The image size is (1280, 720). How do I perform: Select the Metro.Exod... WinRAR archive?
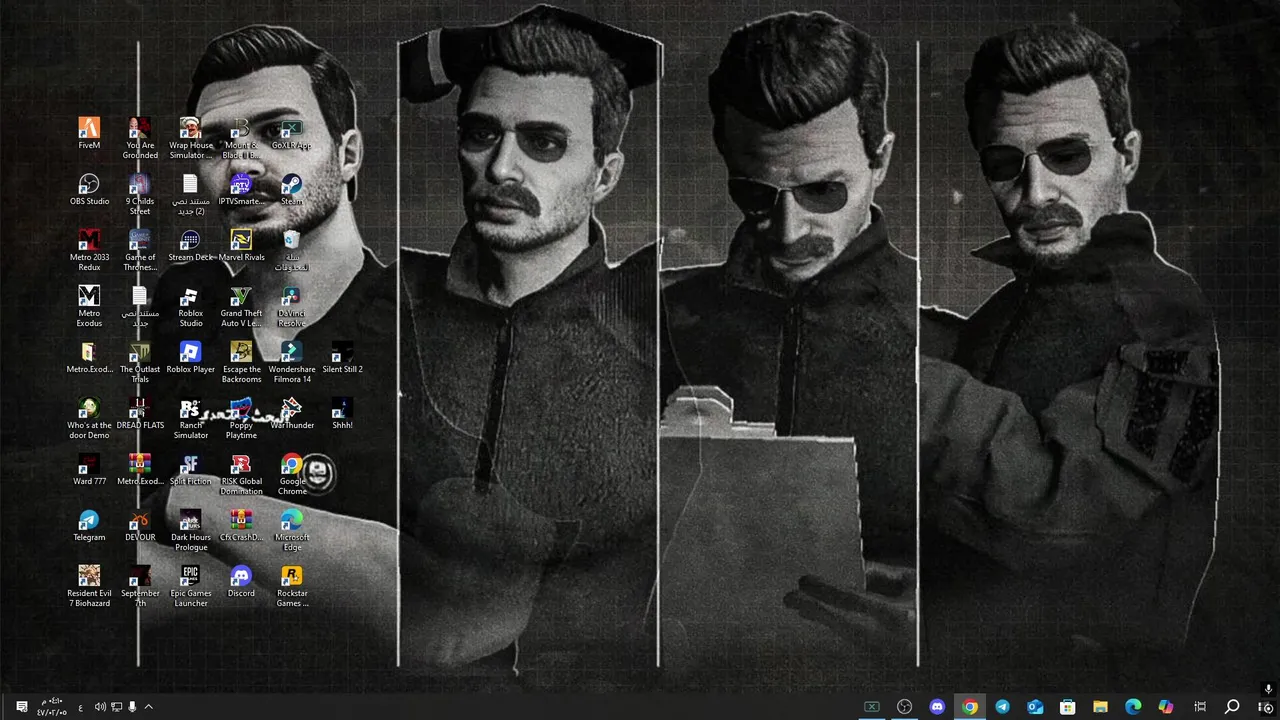(140, 470)
